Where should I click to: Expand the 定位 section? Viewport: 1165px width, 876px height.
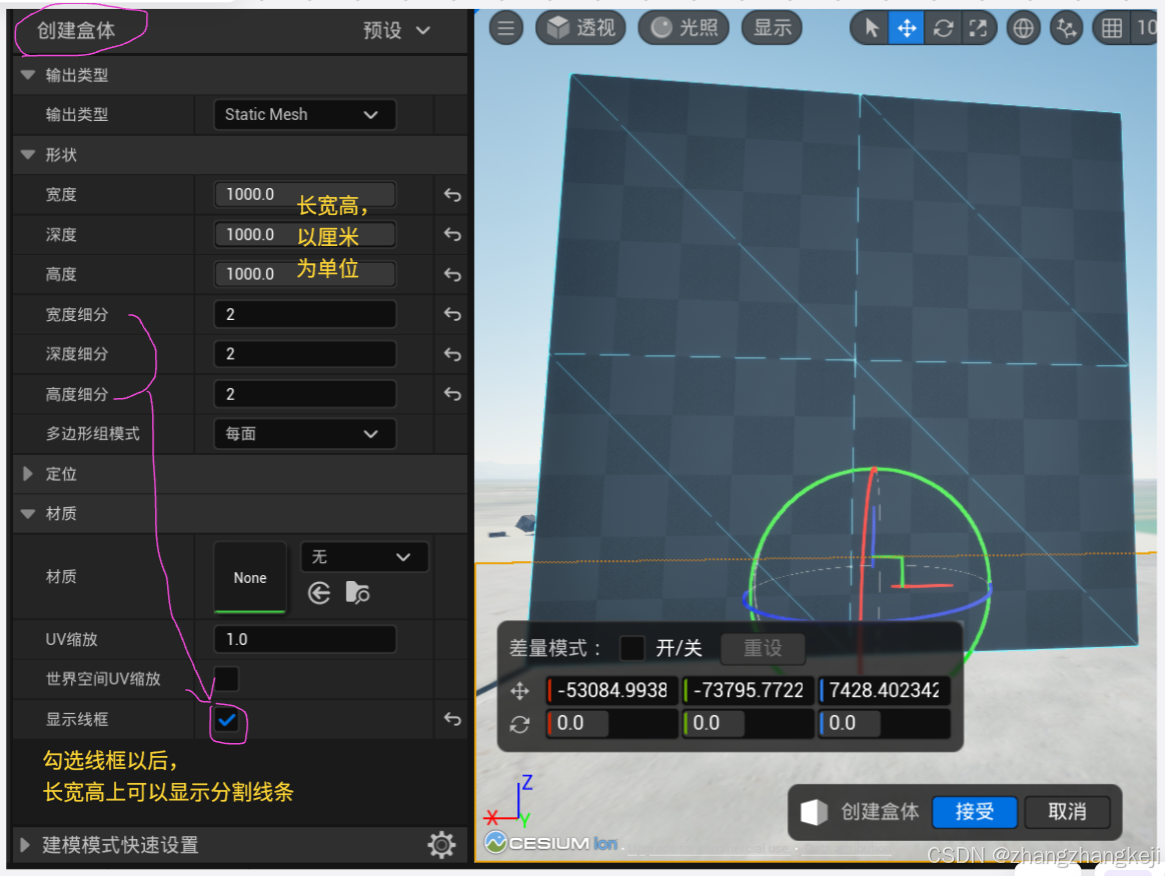coord(27,474)
